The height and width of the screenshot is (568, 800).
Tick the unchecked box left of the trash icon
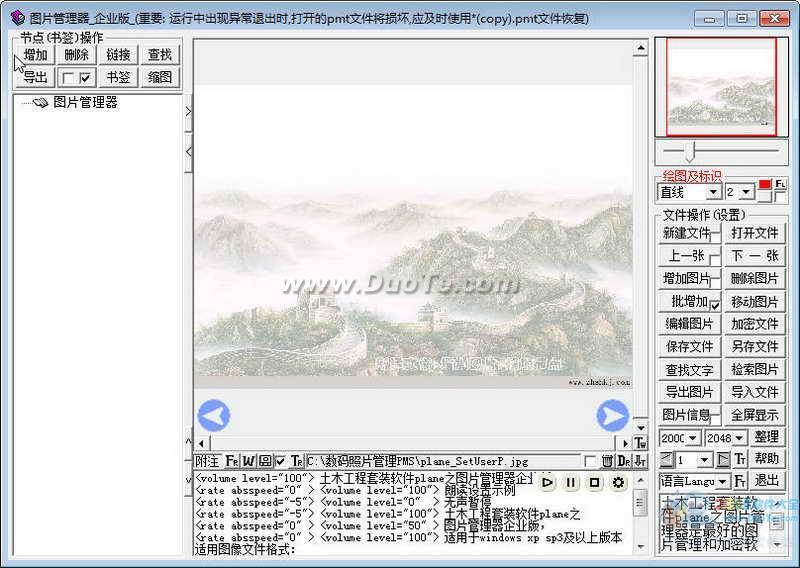[x=590, y=461]
